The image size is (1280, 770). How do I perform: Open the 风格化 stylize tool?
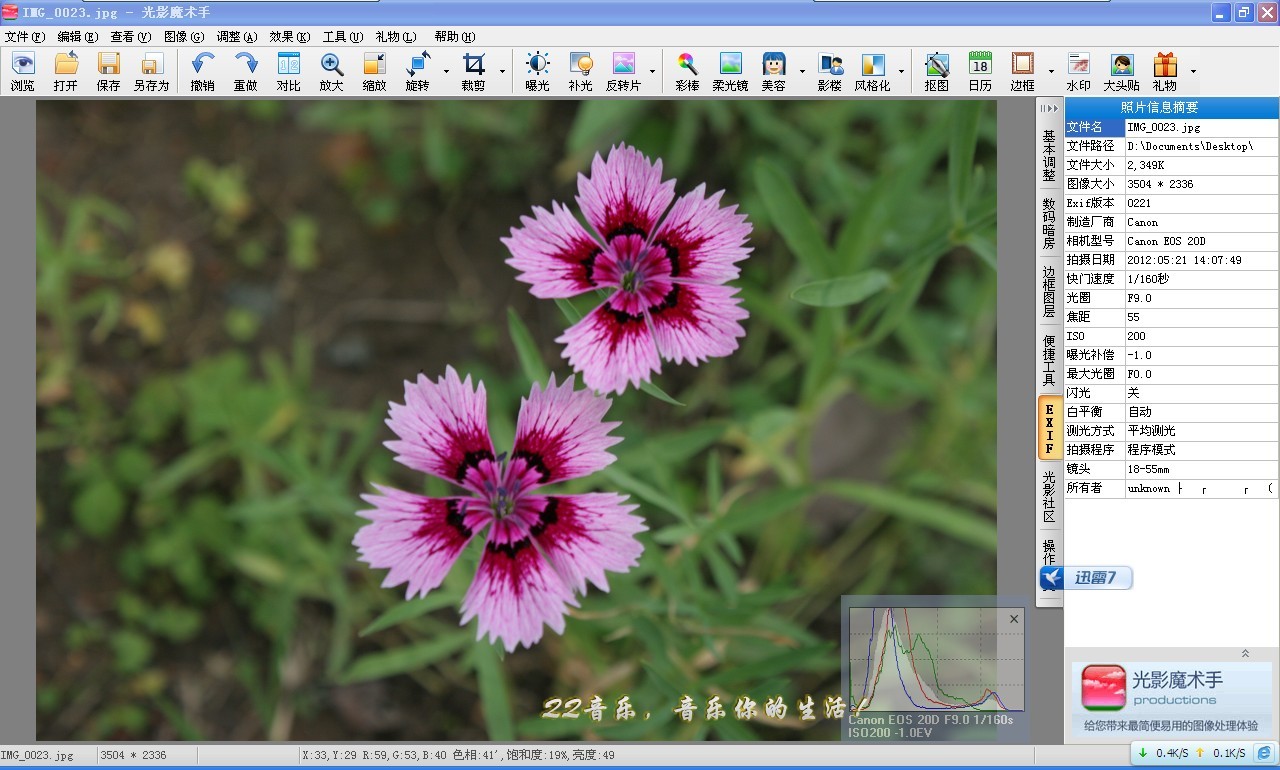coord(872,72)
